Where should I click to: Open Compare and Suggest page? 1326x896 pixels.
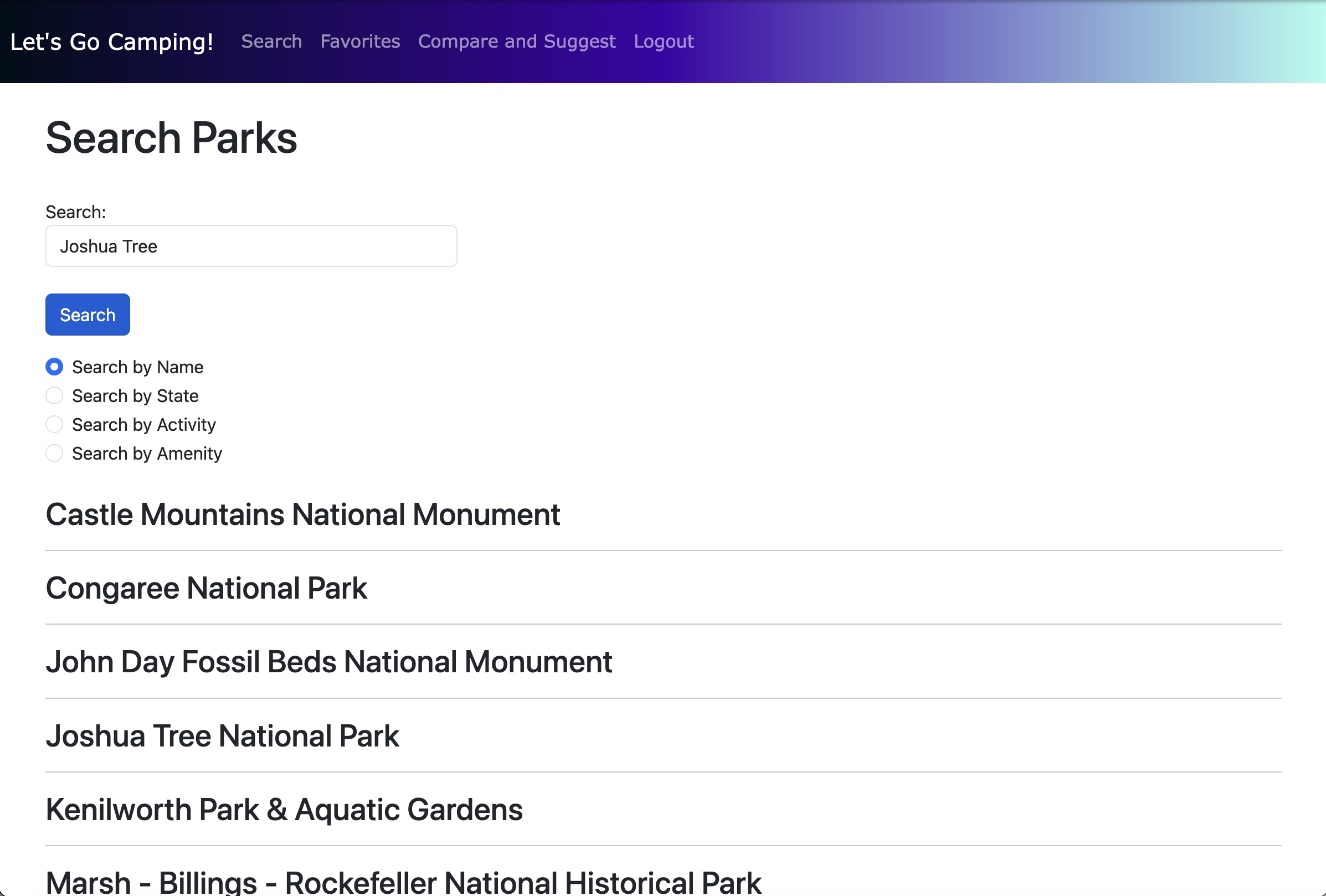pos(516,42)
